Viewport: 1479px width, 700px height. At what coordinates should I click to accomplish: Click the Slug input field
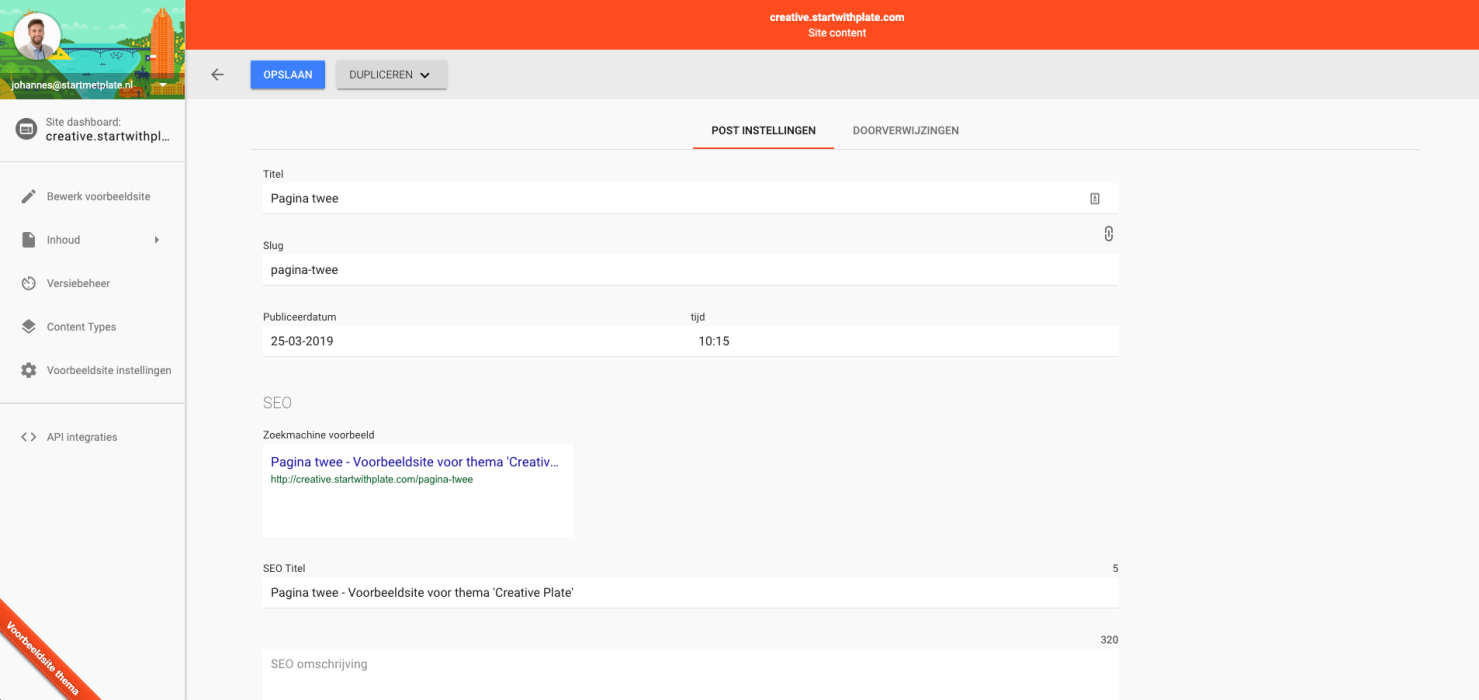point(690,270)
